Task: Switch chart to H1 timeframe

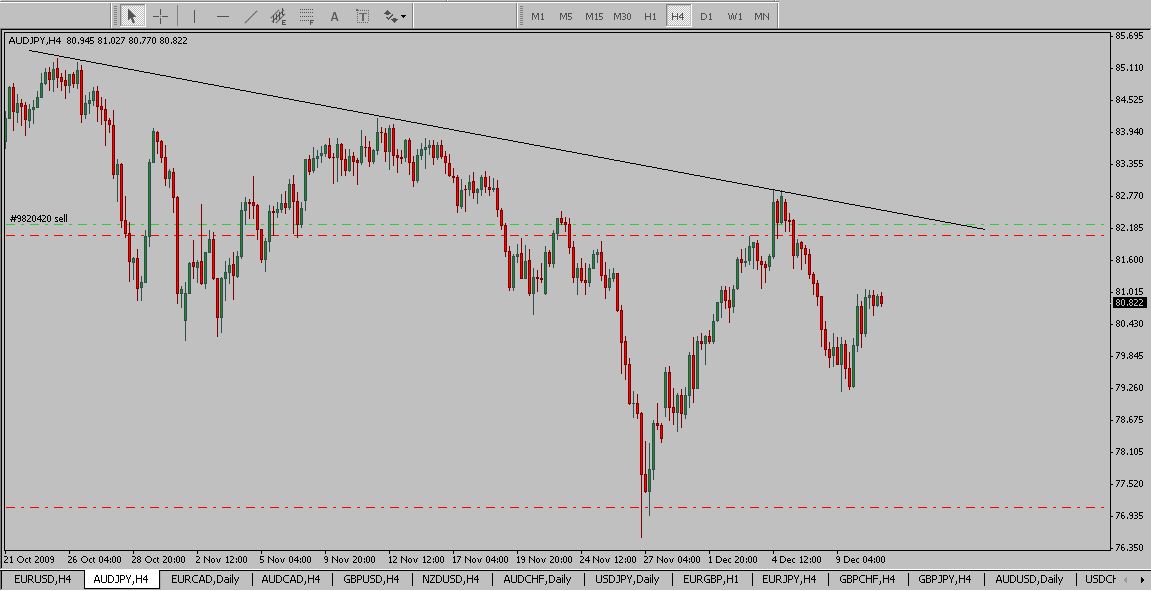Action: (650, 16)
